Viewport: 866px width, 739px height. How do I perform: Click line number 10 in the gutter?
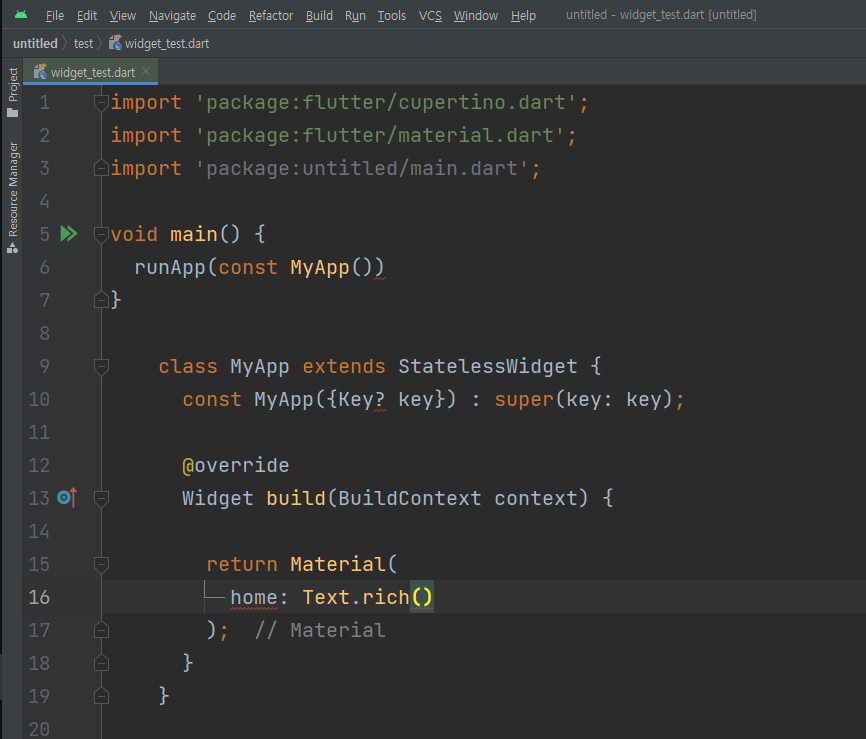coord(39,399)
